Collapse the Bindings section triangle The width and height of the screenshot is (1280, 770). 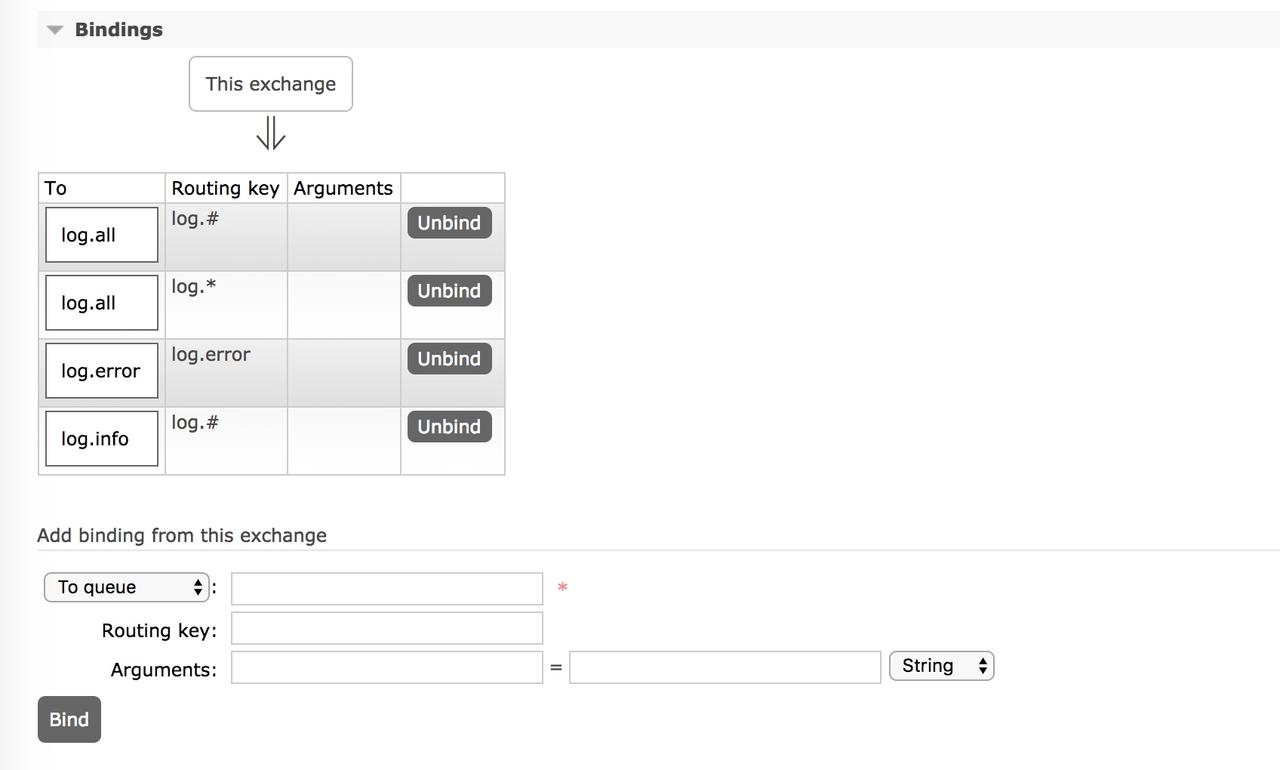tap(55, 30)
